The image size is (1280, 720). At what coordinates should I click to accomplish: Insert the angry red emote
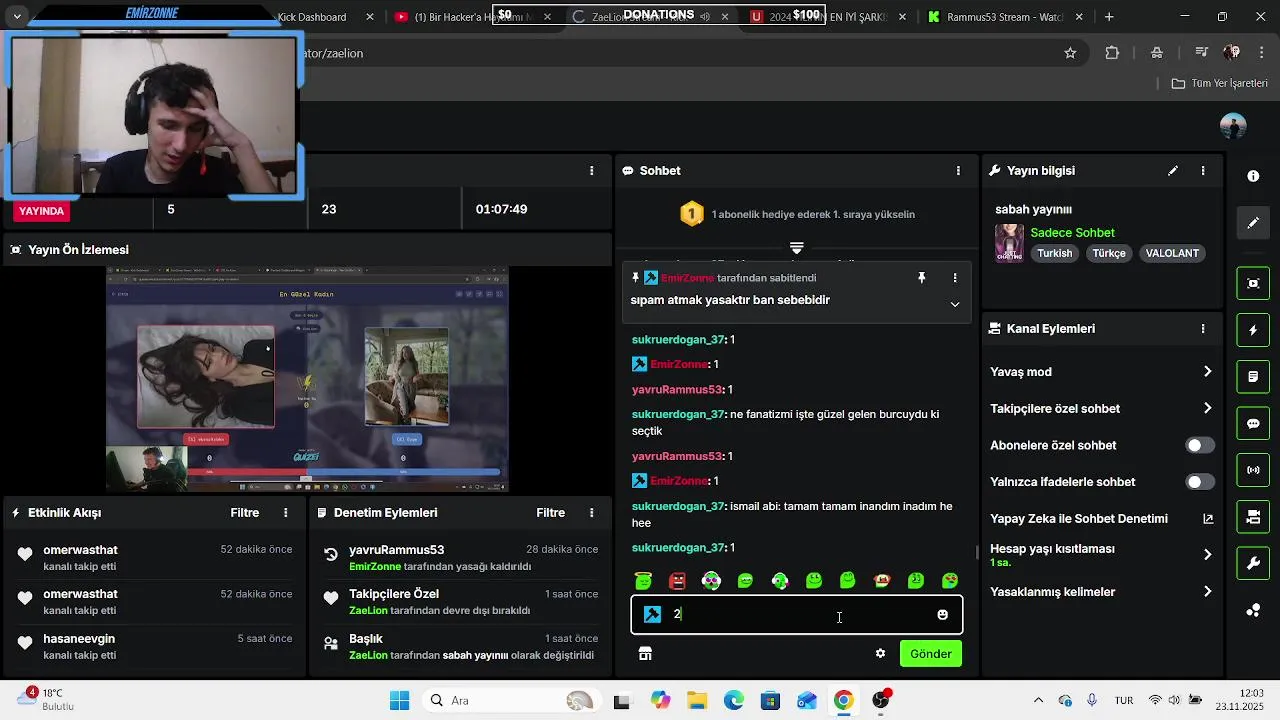tap(677, 581)
